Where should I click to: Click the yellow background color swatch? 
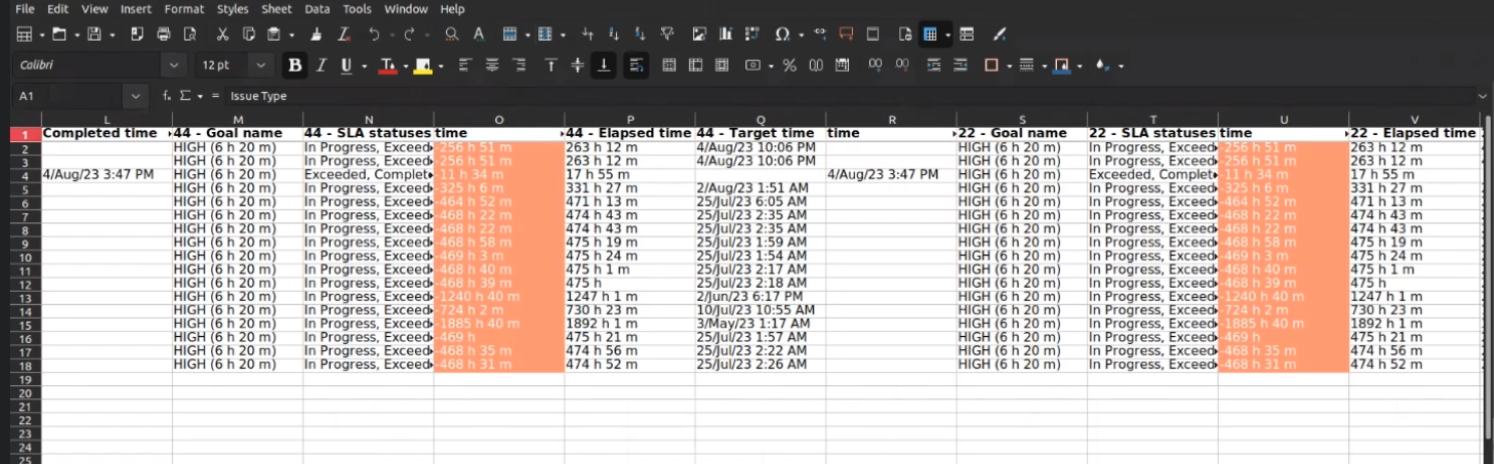422,65
